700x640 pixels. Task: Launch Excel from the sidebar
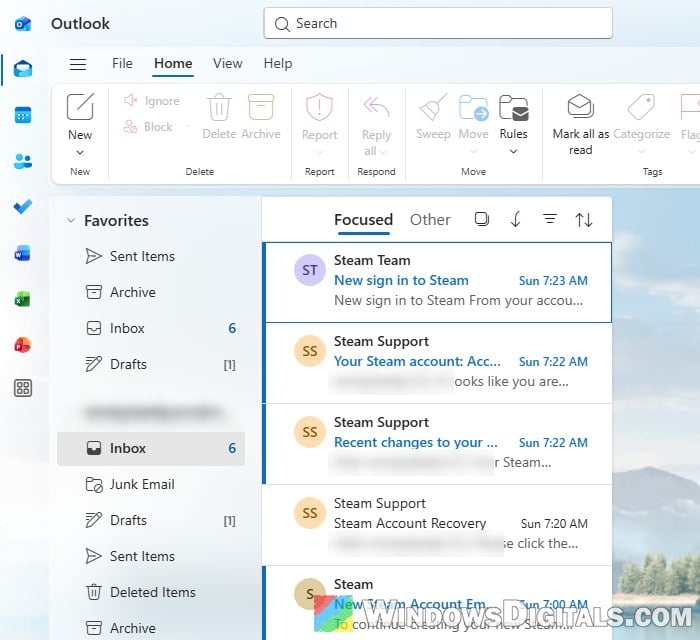[23, 299]
